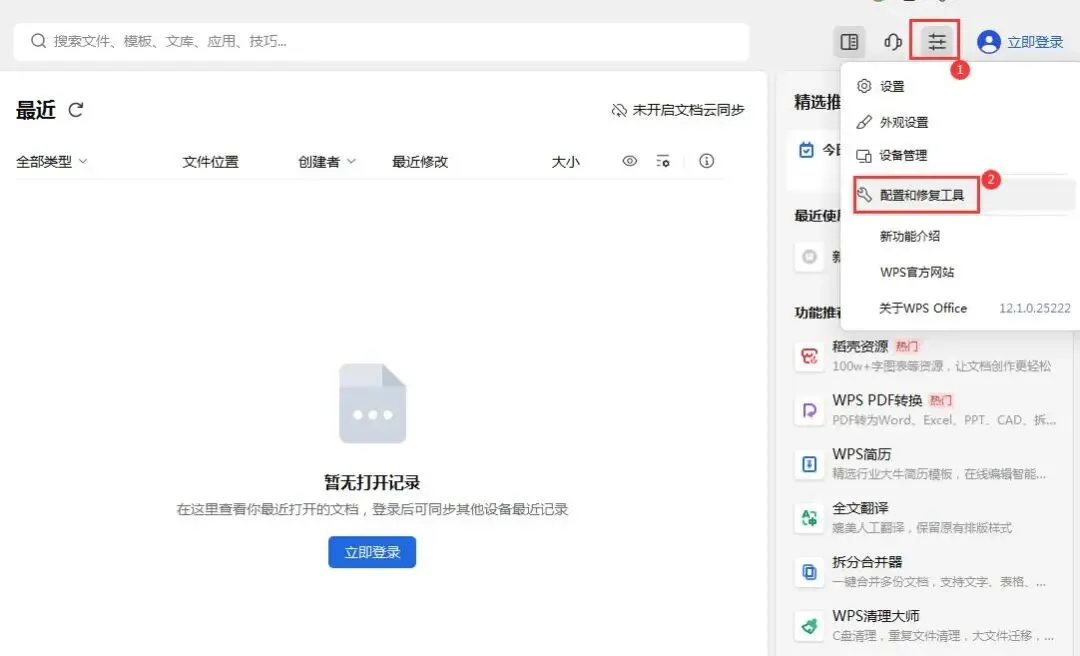Click the calendar check icon in 精选 panel
Viewport: 1080px width, 656px height.
point(806,150)
